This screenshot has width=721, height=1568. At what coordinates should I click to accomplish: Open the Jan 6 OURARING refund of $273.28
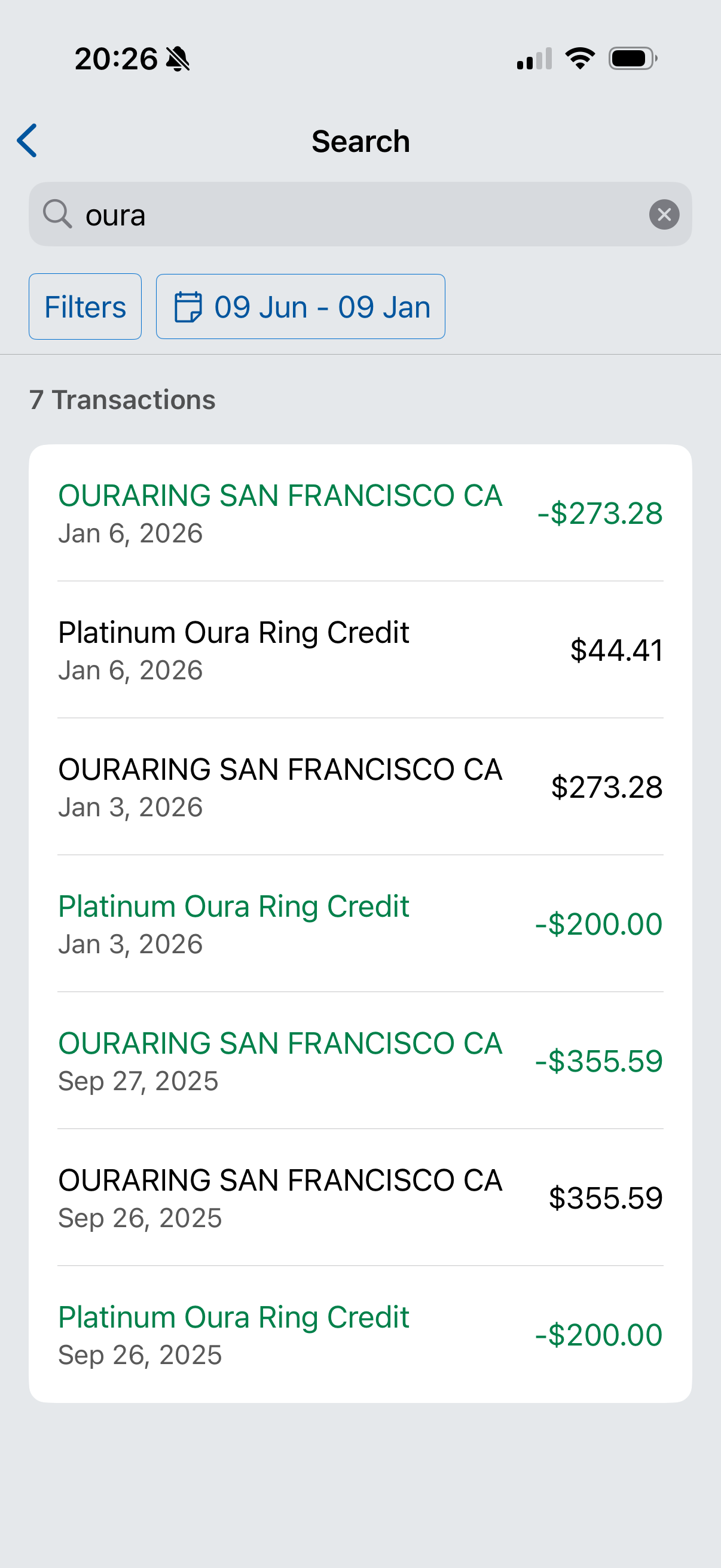pos(360,513)
